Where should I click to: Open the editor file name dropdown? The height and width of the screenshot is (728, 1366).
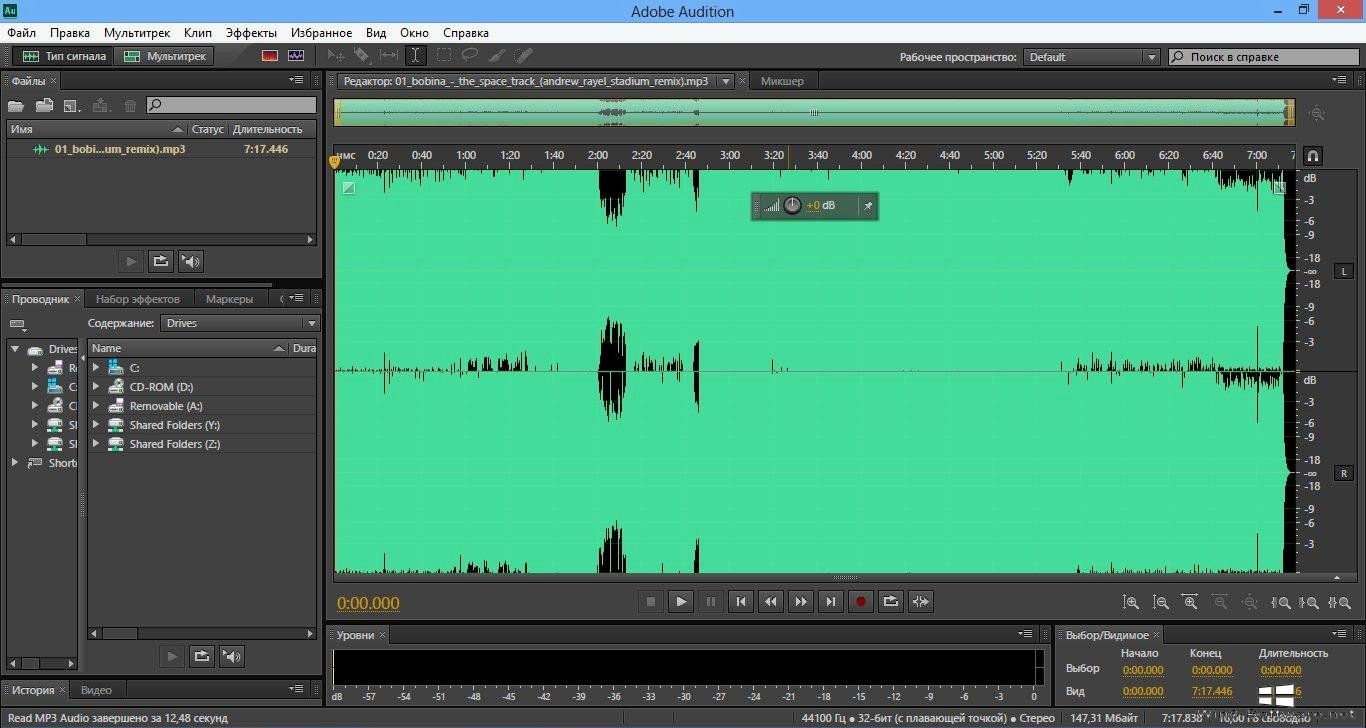(x=726, y=81)
